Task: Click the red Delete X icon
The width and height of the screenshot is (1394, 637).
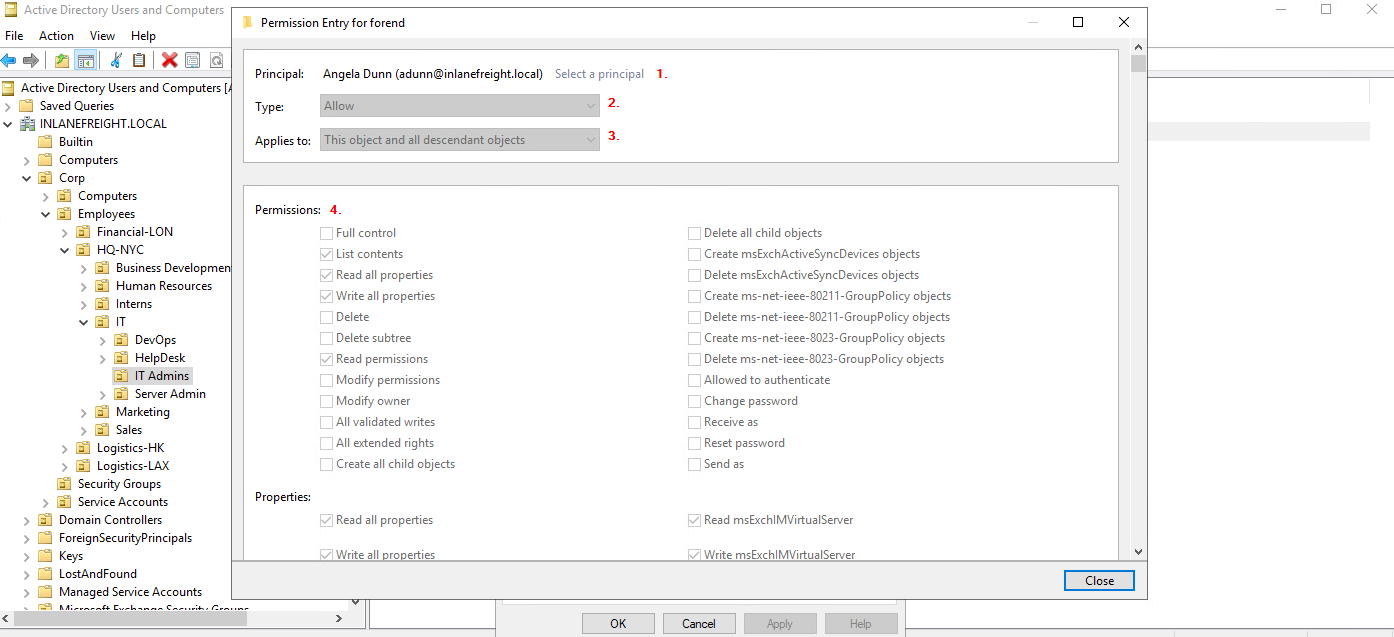Action: click(170, 61)
